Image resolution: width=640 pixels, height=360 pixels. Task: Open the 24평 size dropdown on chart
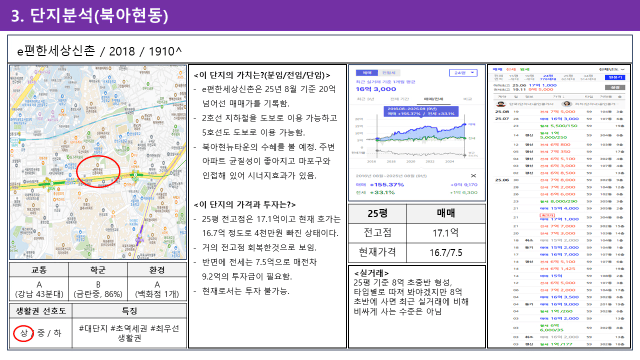[x=463, y=73]
